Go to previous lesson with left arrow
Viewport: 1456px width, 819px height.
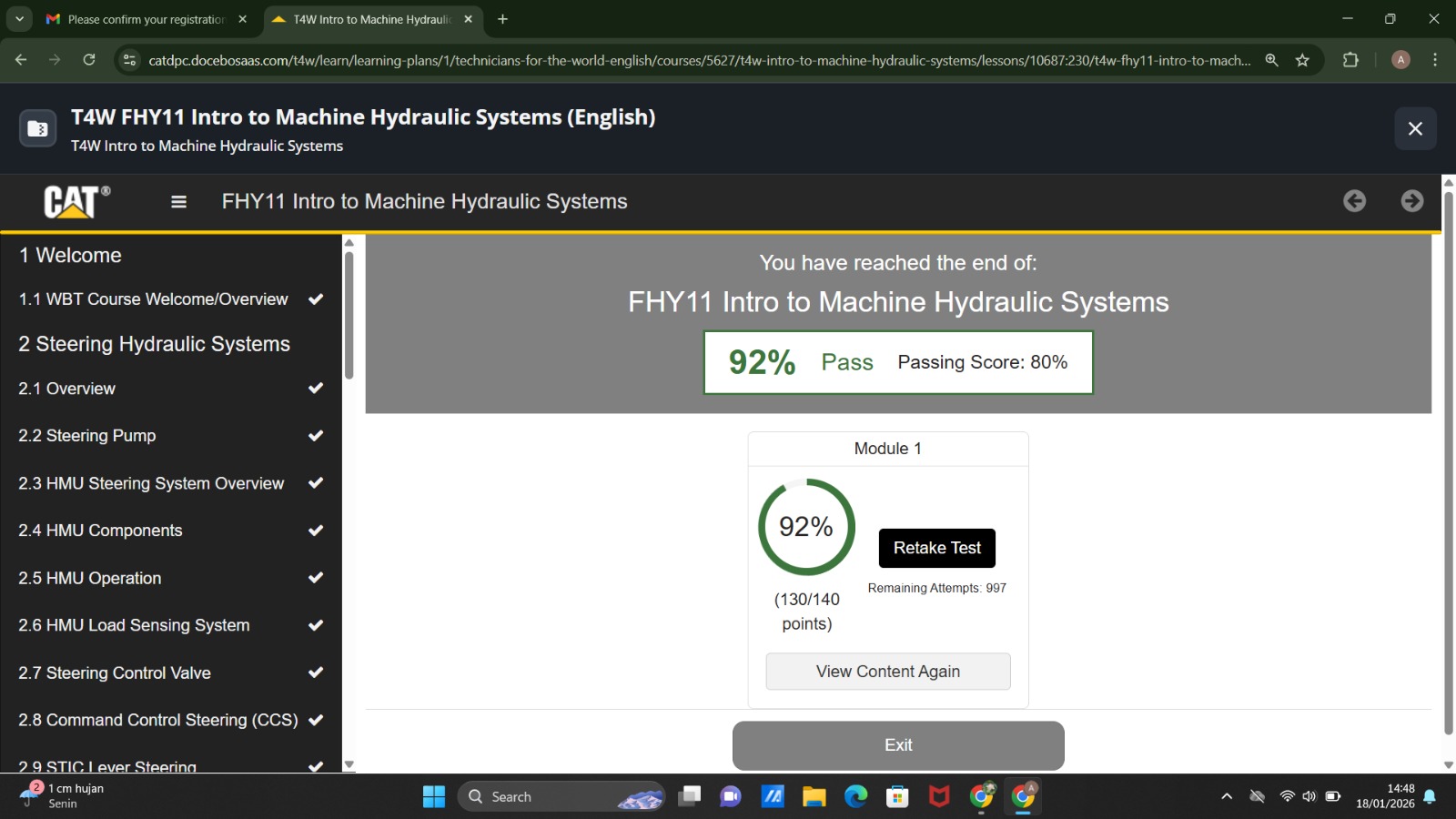(x=1354, y=201)
